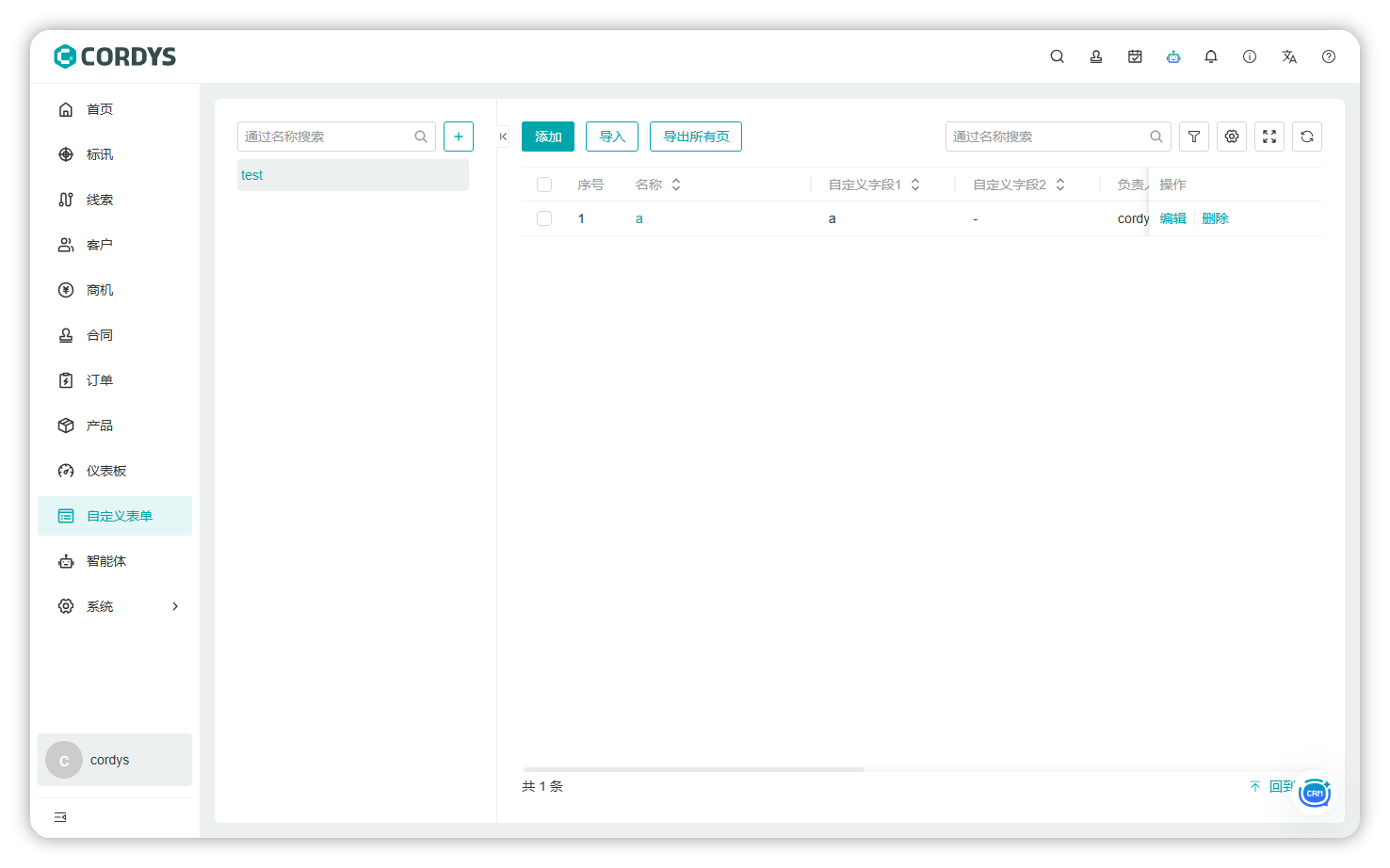Collapse the left form list panel
This screenshot has height=868, width=1390.
pos(503,137)
